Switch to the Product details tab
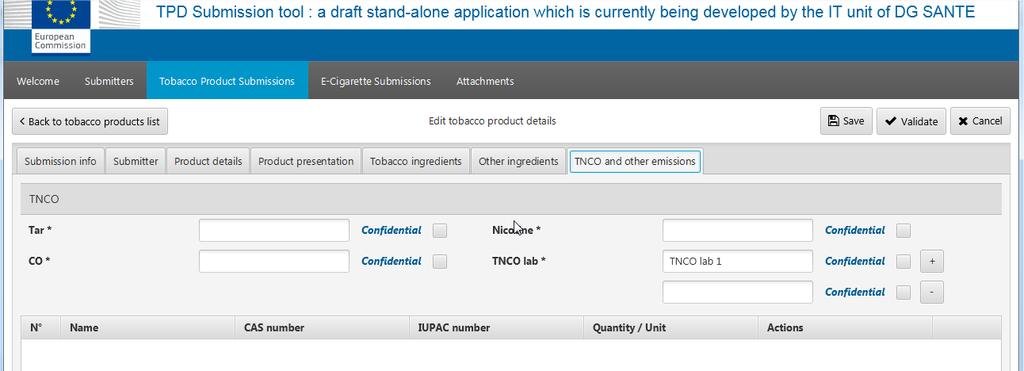The width and height of the screenshot is (1024, 371). click(x=208, y=161)
